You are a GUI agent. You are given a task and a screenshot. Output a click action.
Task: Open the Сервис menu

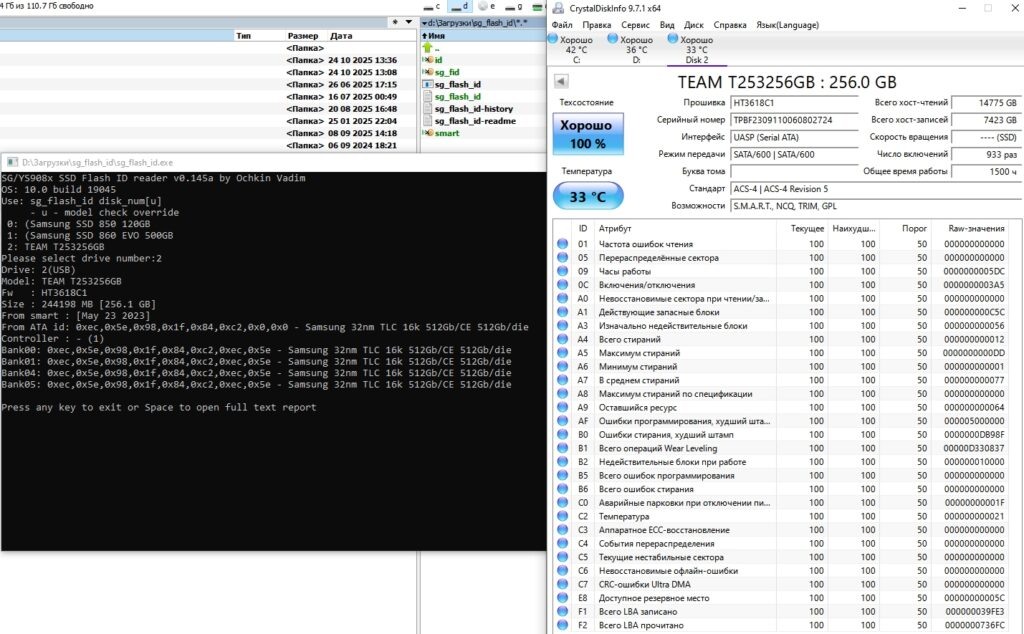click(635, 25)
